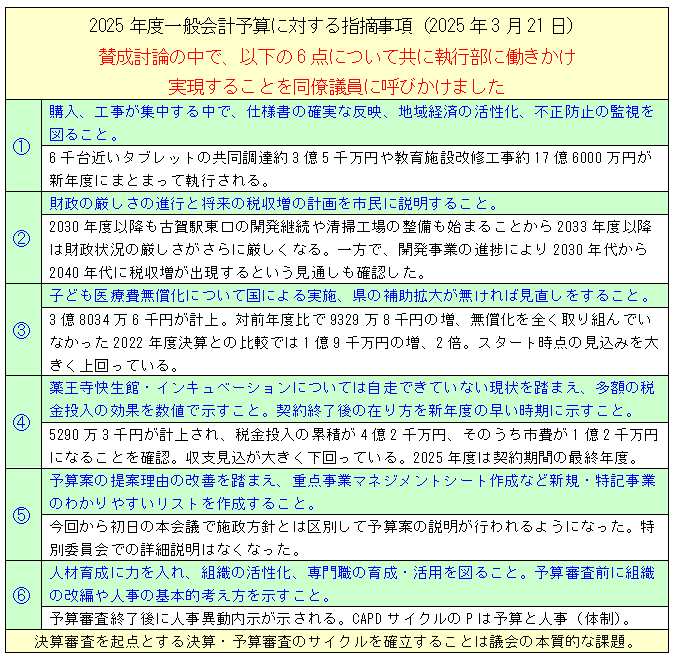Click the blue line "のわかりやすいリストを作成すること。"
This screenshot has width=674, height=656.
click(x=184, y=503)
